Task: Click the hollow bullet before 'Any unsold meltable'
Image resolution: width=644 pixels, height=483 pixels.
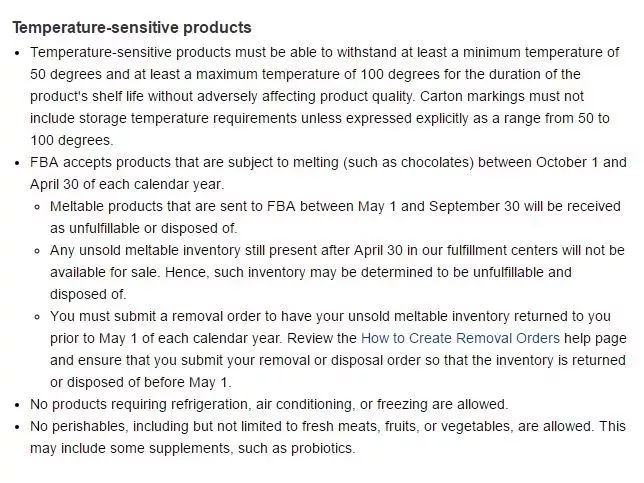Action: pyautogui.click(x=37, y=250)
